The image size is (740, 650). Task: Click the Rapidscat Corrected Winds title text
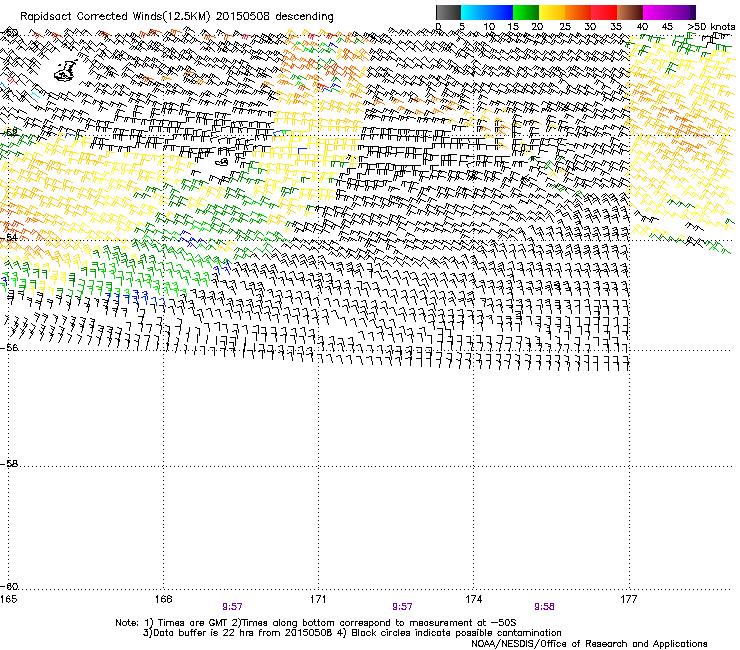pyautogui.click(x=177, y=16)
